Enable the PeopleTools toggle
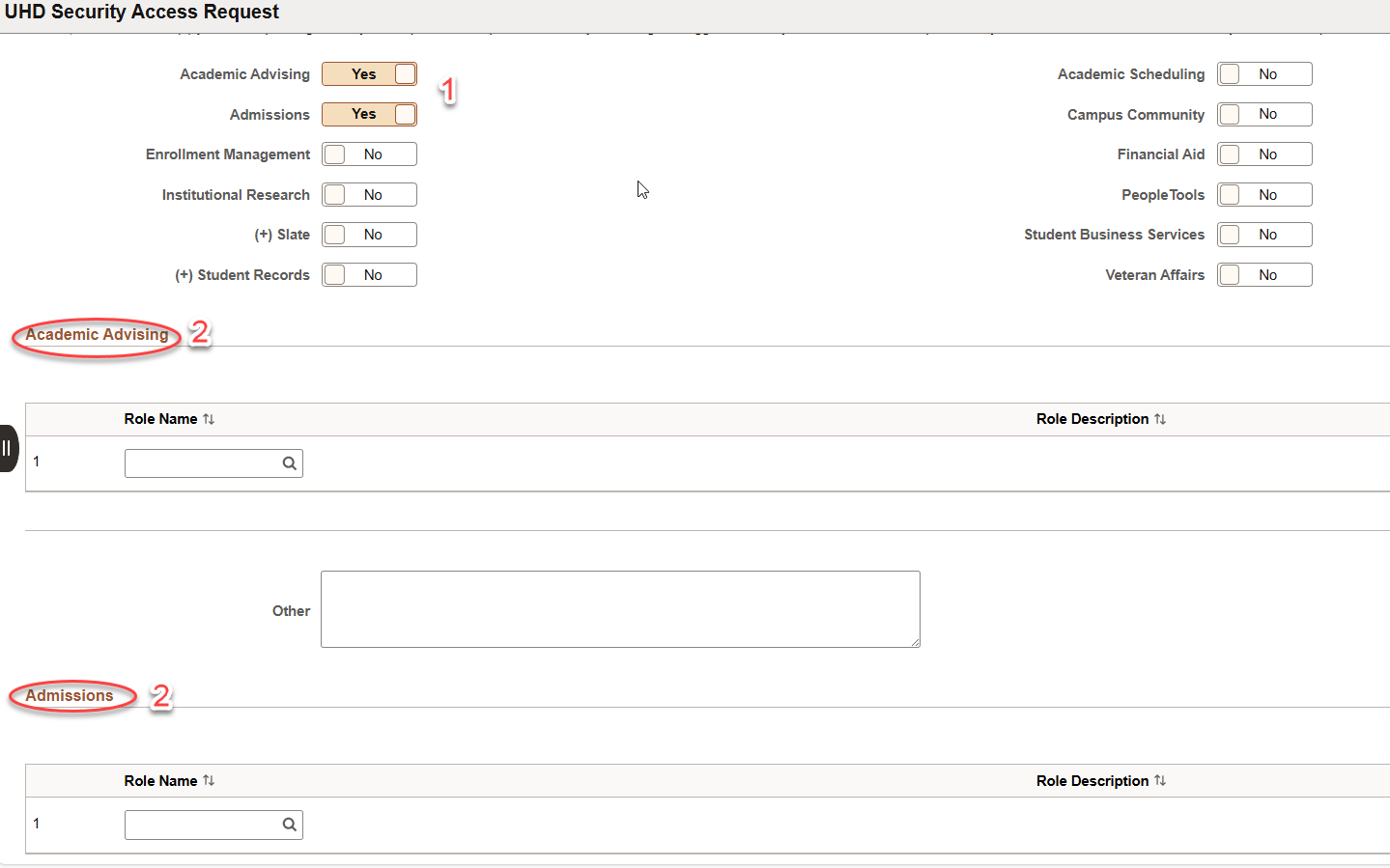This screenshot has width=1390, height=868. coord(1263,194)
